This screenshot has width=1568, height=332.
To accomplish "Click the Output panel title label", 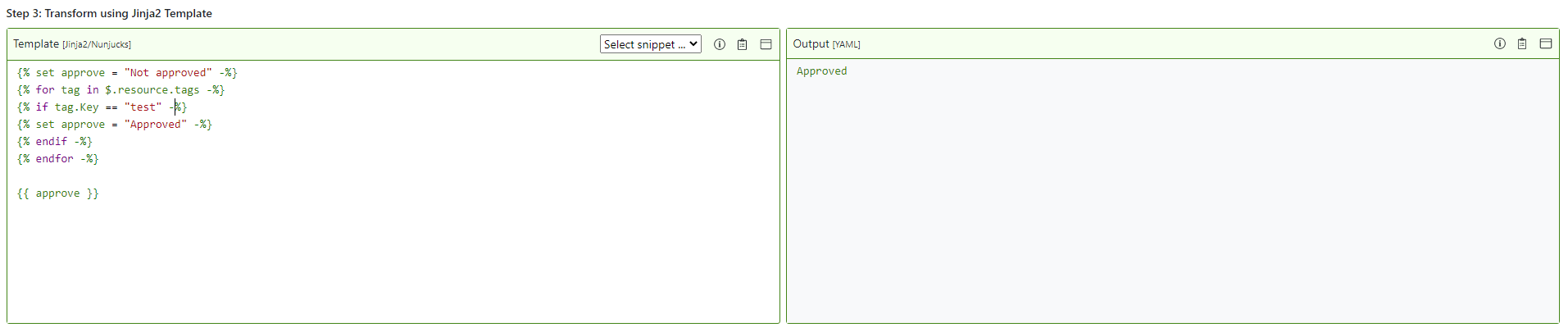I will point(811,44).
